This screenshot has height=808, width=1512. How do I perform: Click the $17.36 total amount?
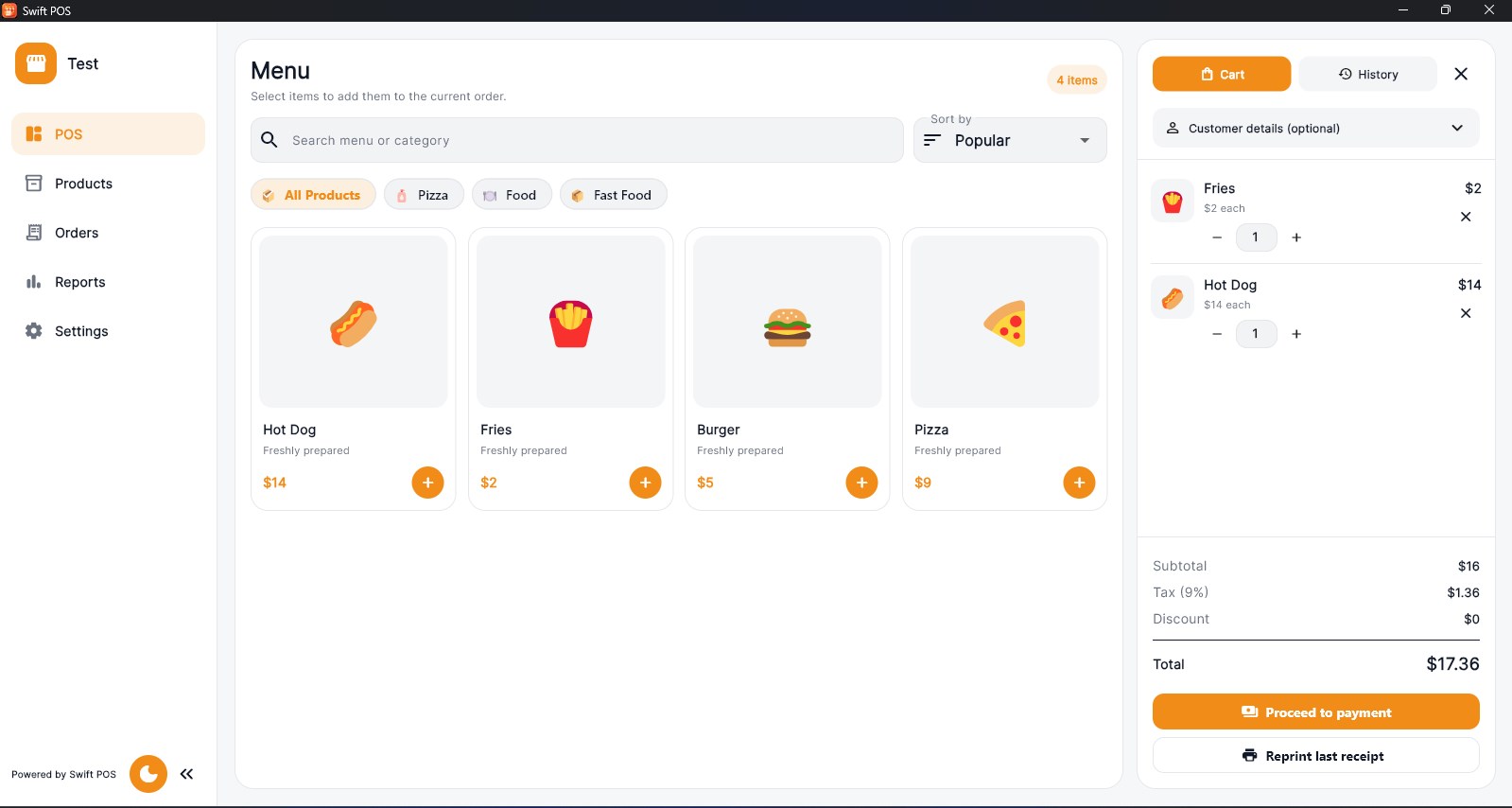click(1452, 664)
